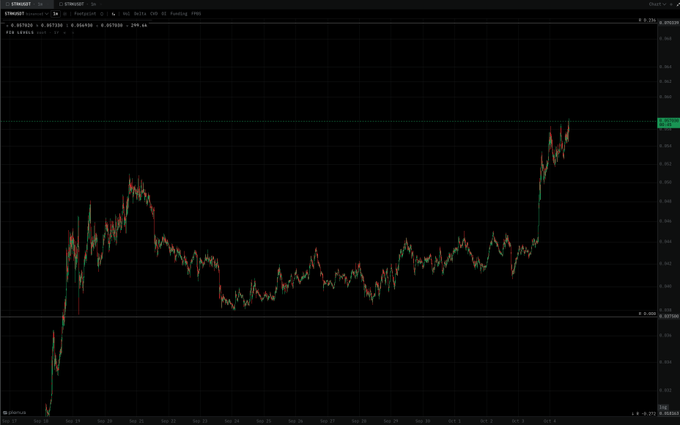This screenshot has height=425, width=680.
Task: Toggle the CVD indicator
Action: [154, 14]
